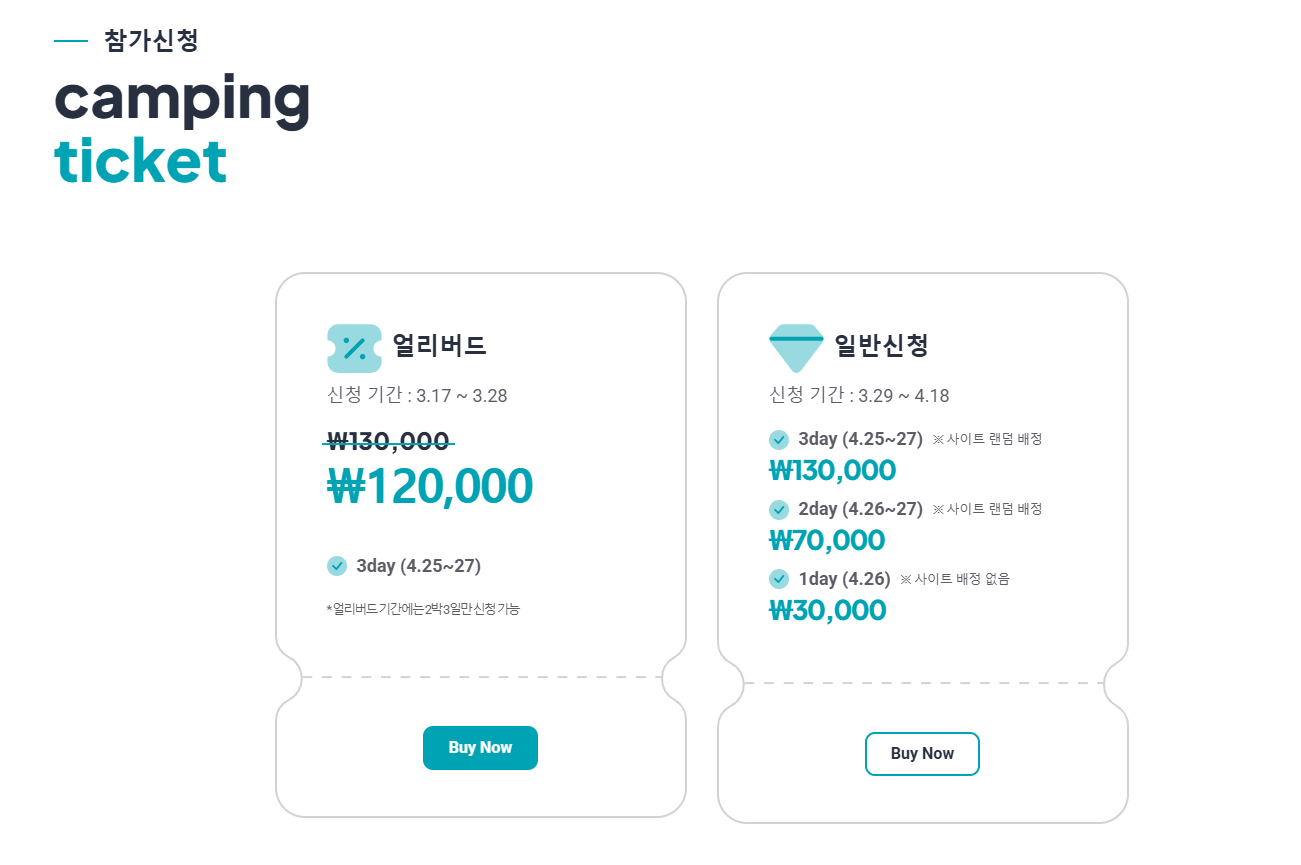Screen dimensions: 1301x865
Task: Click the strikethrough ₩130,000 original price
Action: click(x=386, y=442)
